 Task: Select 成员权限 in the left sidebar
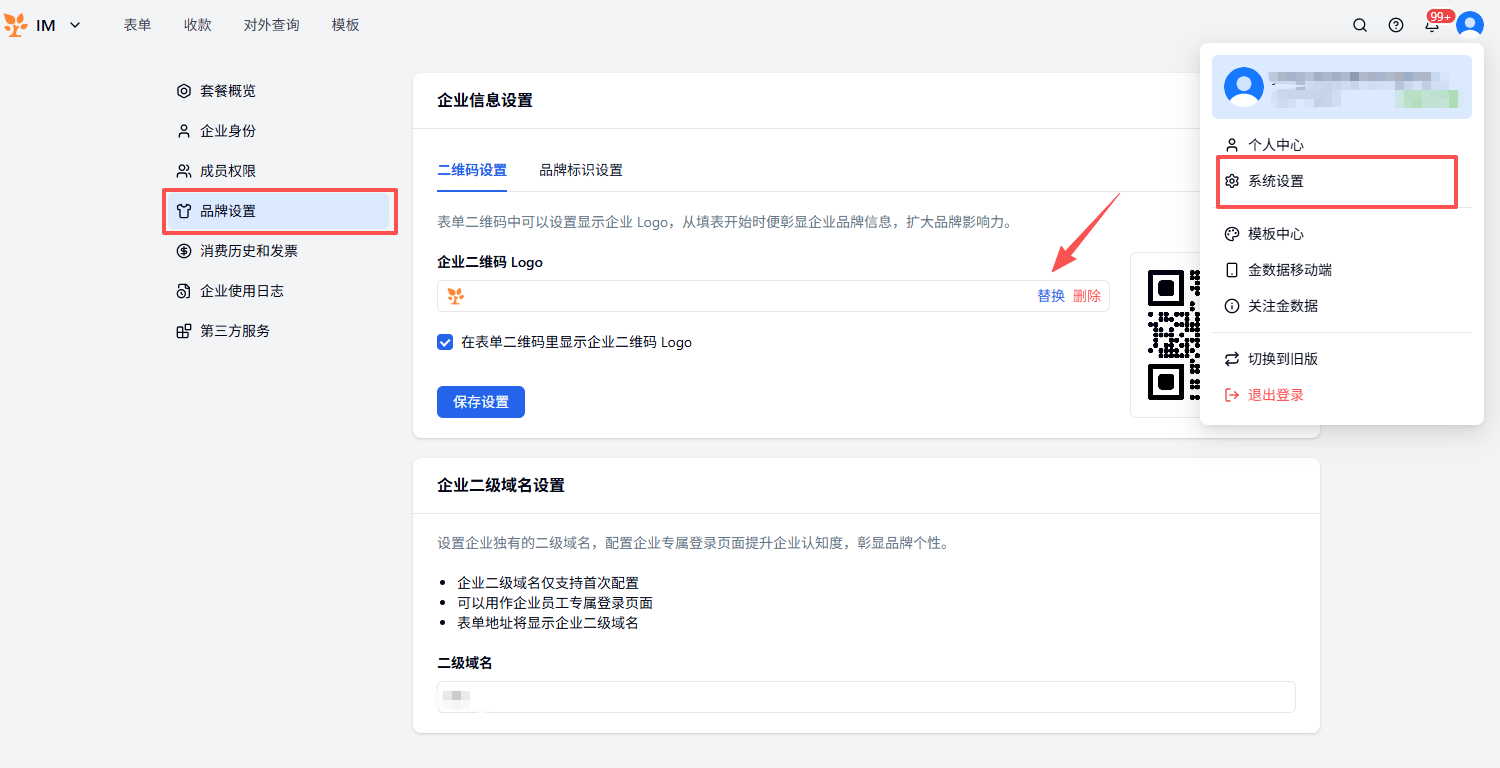(228, 171)
